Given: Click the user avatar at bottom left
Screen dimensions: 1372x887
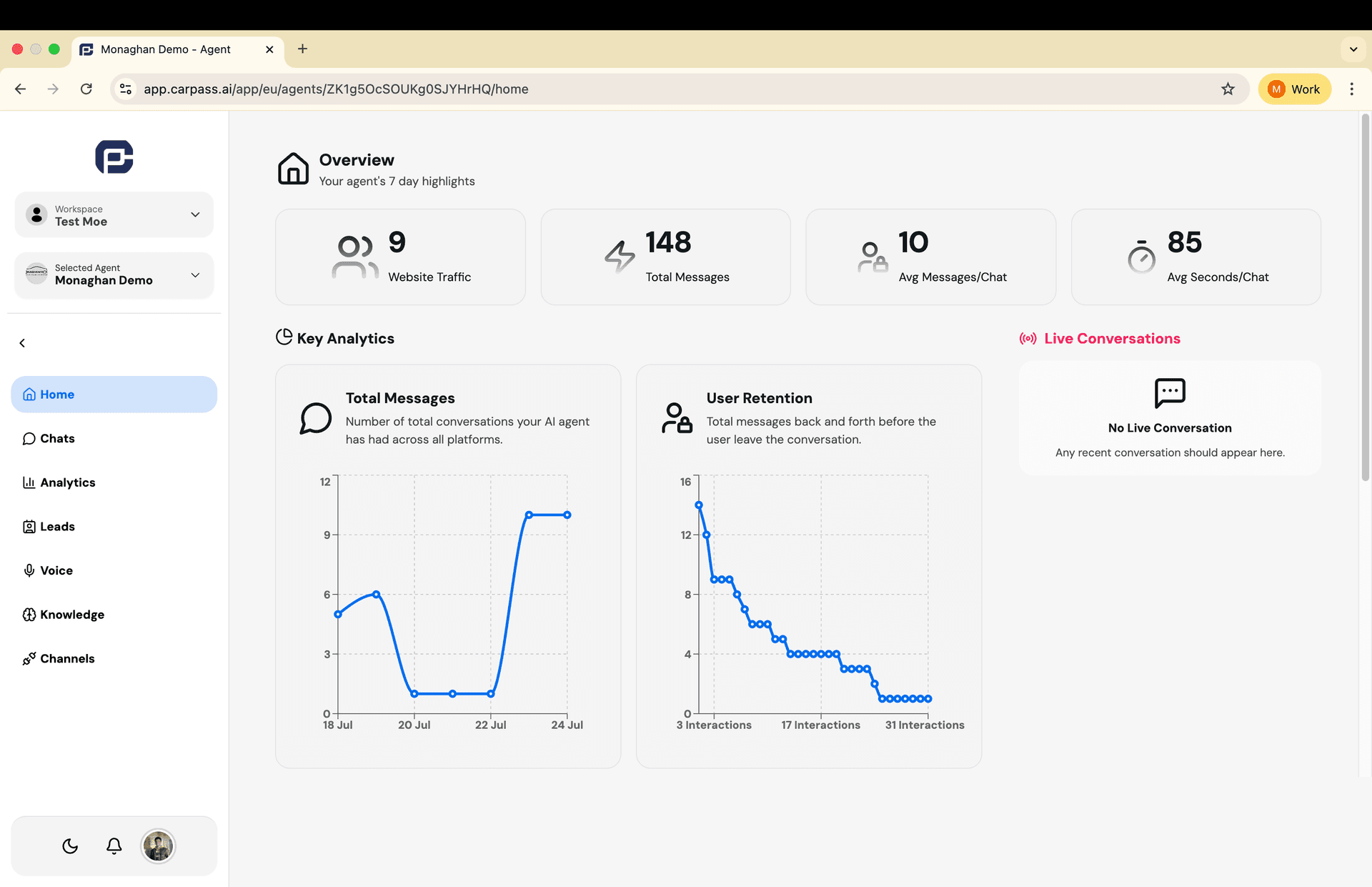Looking at the screenshot, I should pyautogui.click(x=158, y=846).
